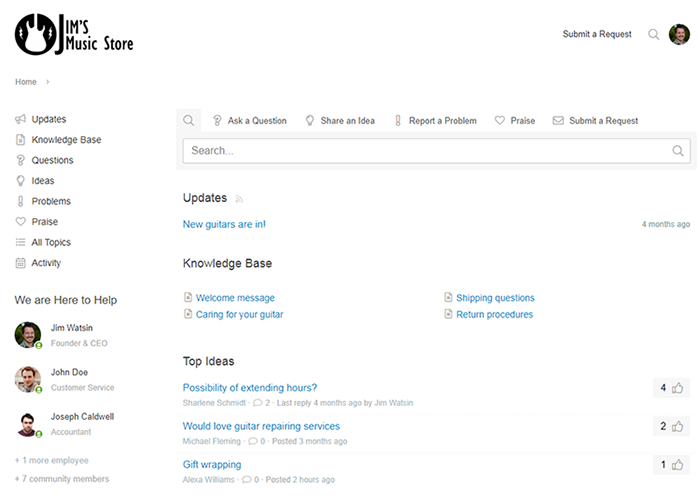Click into the main Search input field

425,151
